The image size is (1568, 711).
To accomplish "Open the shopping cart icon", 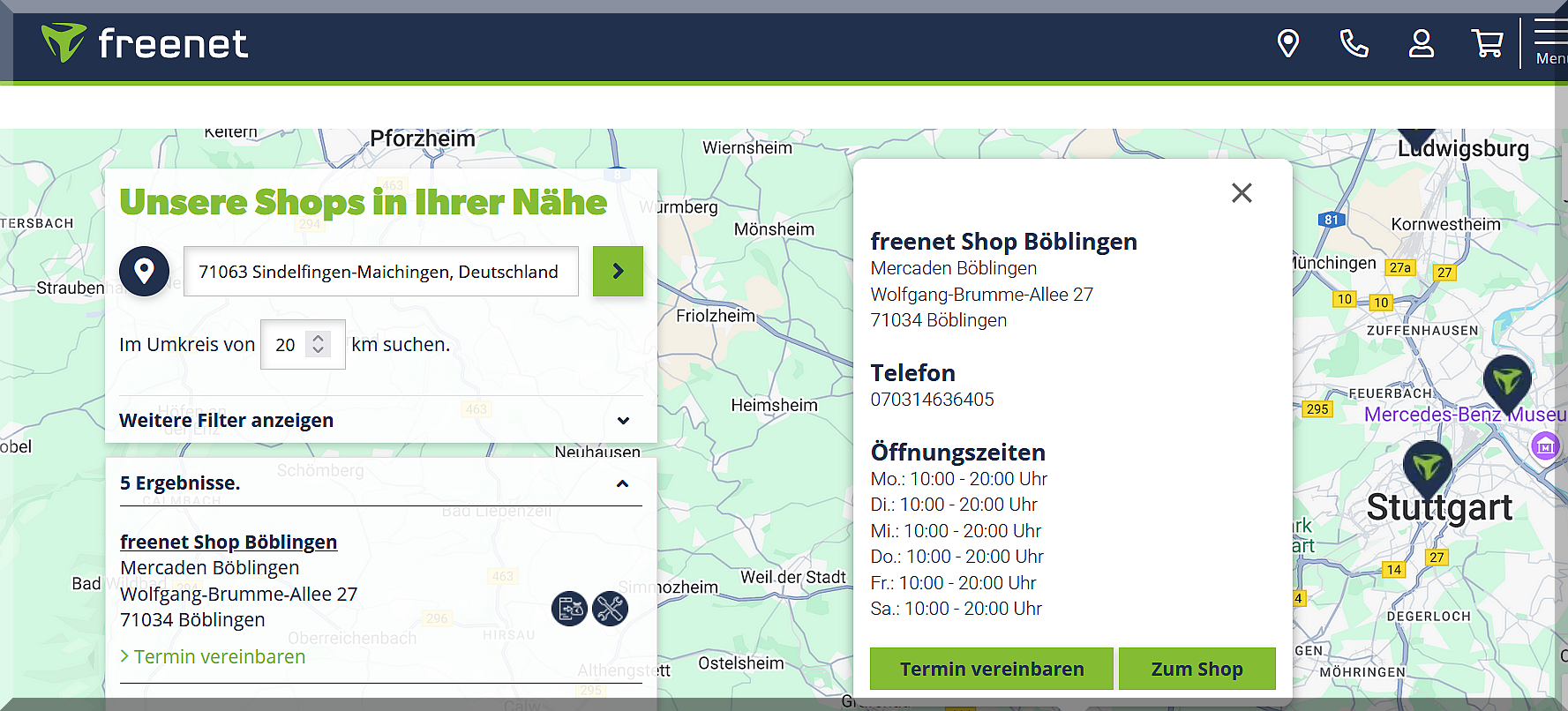I will click(1487, 43).
